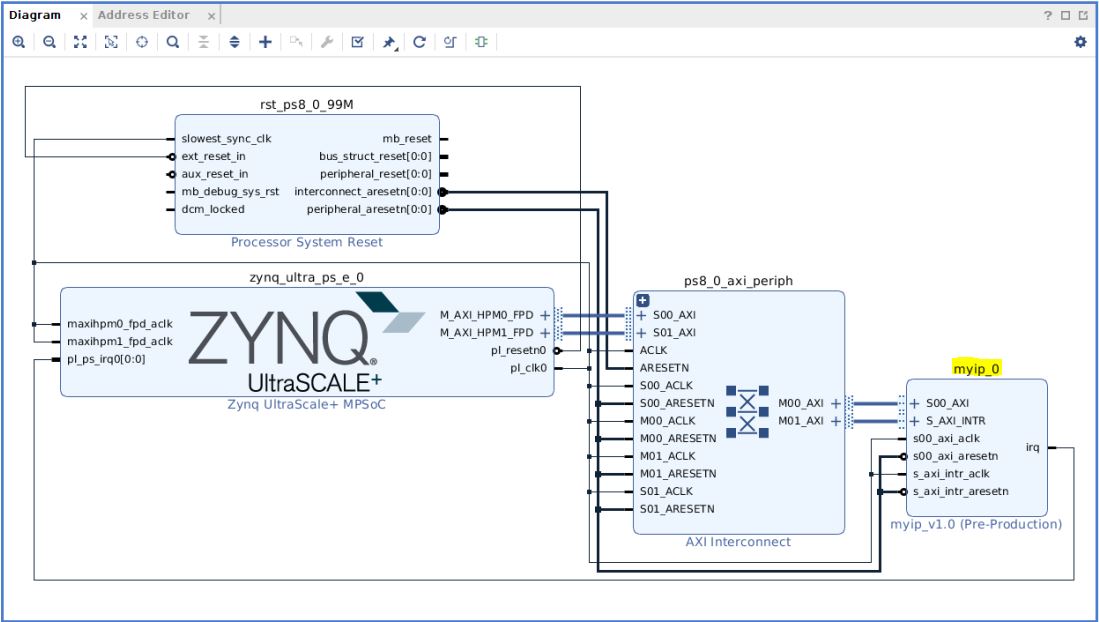
Task: Select the highlighted myip_0 block label
Action: pos(976,369)
